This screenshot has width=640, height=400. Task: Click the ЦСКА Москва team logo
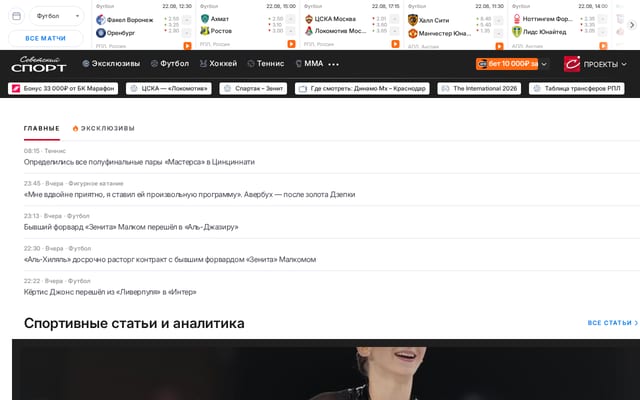309,19
